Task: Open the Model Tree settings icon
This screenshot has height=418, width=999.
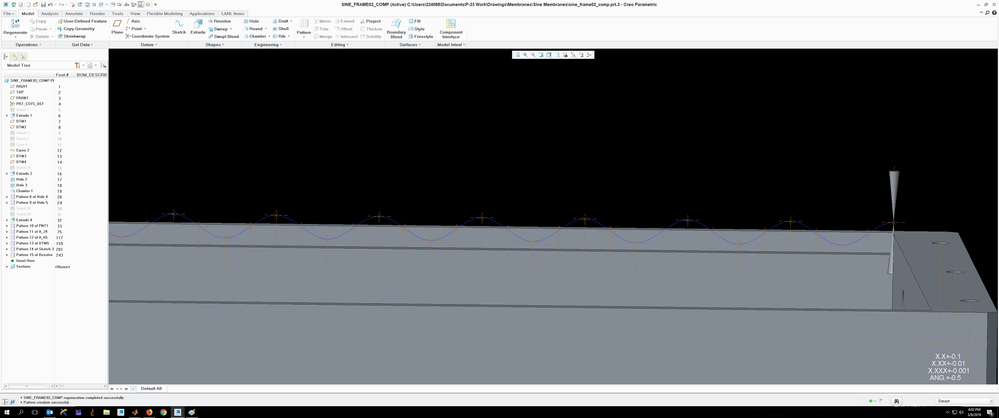Action: [x=77, y=65]
